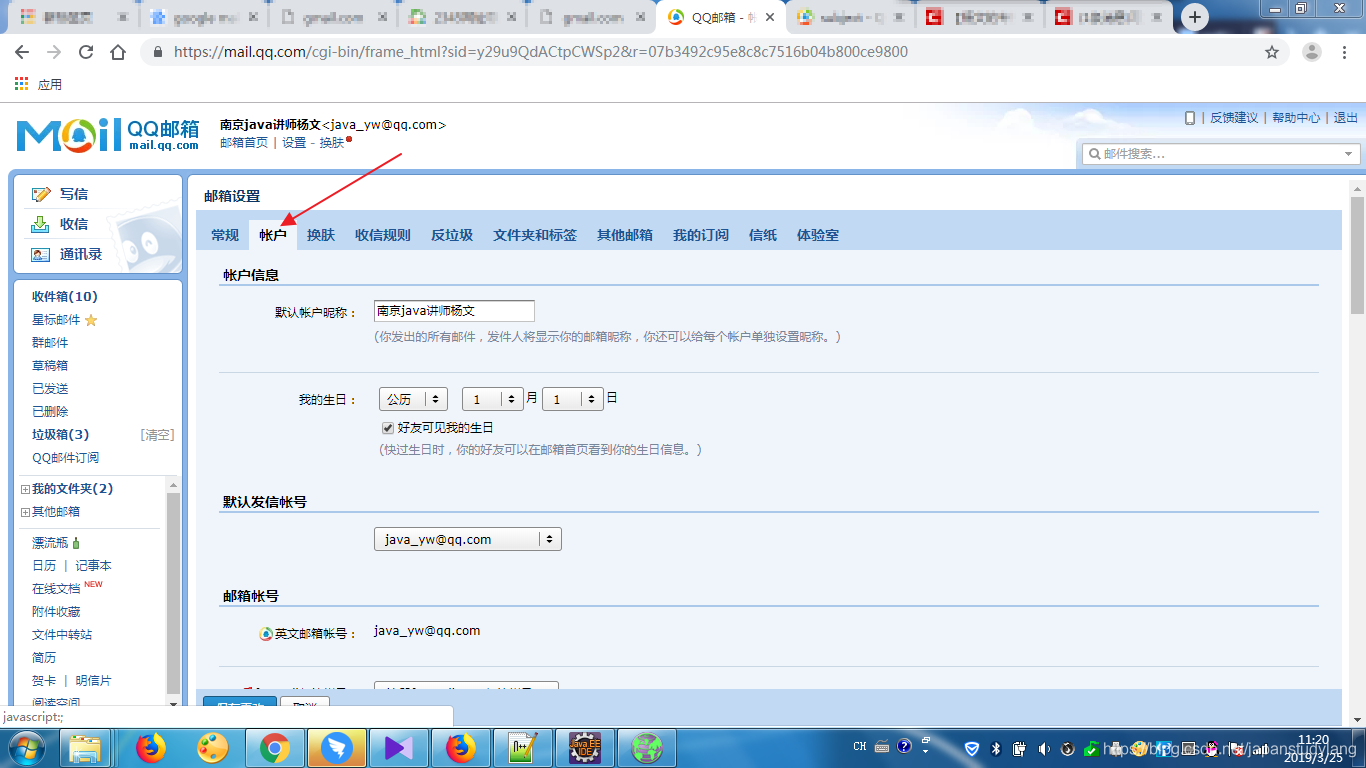Screen dimensions: 1366x768
Task: Open the Paint palette taskbar icon
Action: click(212, 748)
